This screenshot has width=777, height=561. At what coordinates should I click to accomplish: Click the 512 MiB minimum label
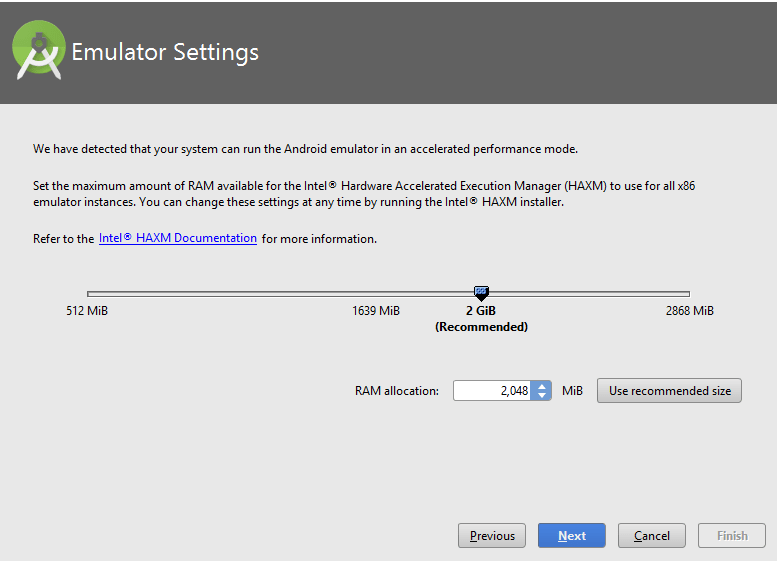(x=87, y=311)
